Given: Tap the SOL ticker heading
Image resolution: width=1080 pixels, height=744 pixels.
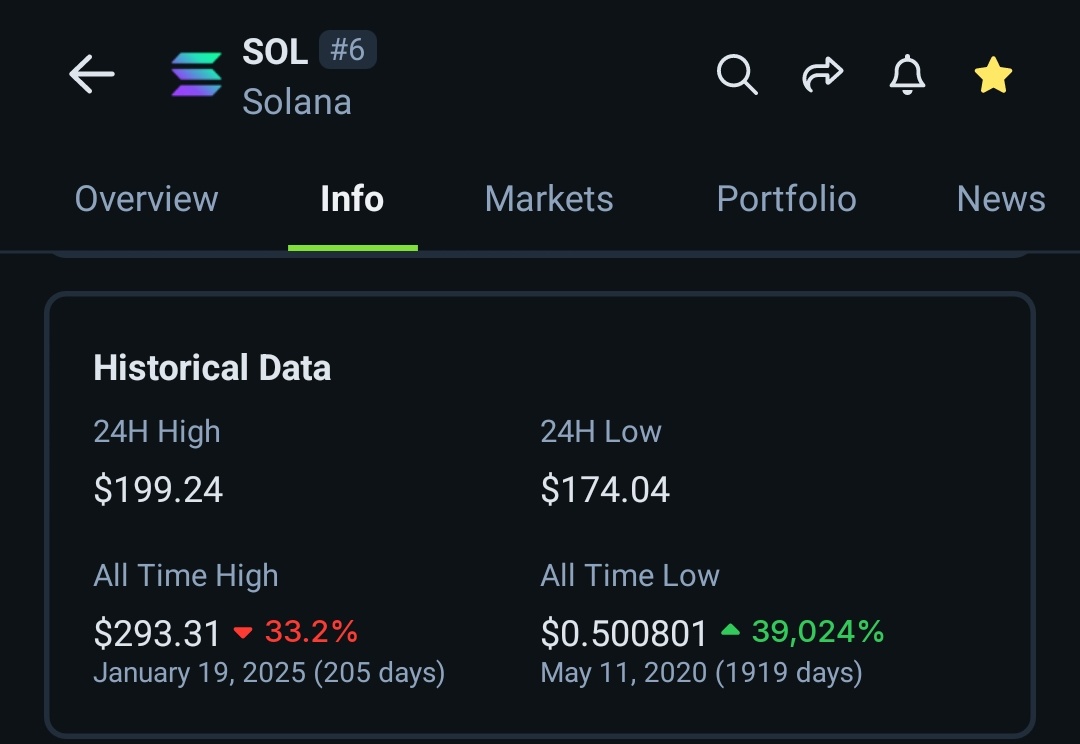Looking at the screenshot, I should [275, 52].
